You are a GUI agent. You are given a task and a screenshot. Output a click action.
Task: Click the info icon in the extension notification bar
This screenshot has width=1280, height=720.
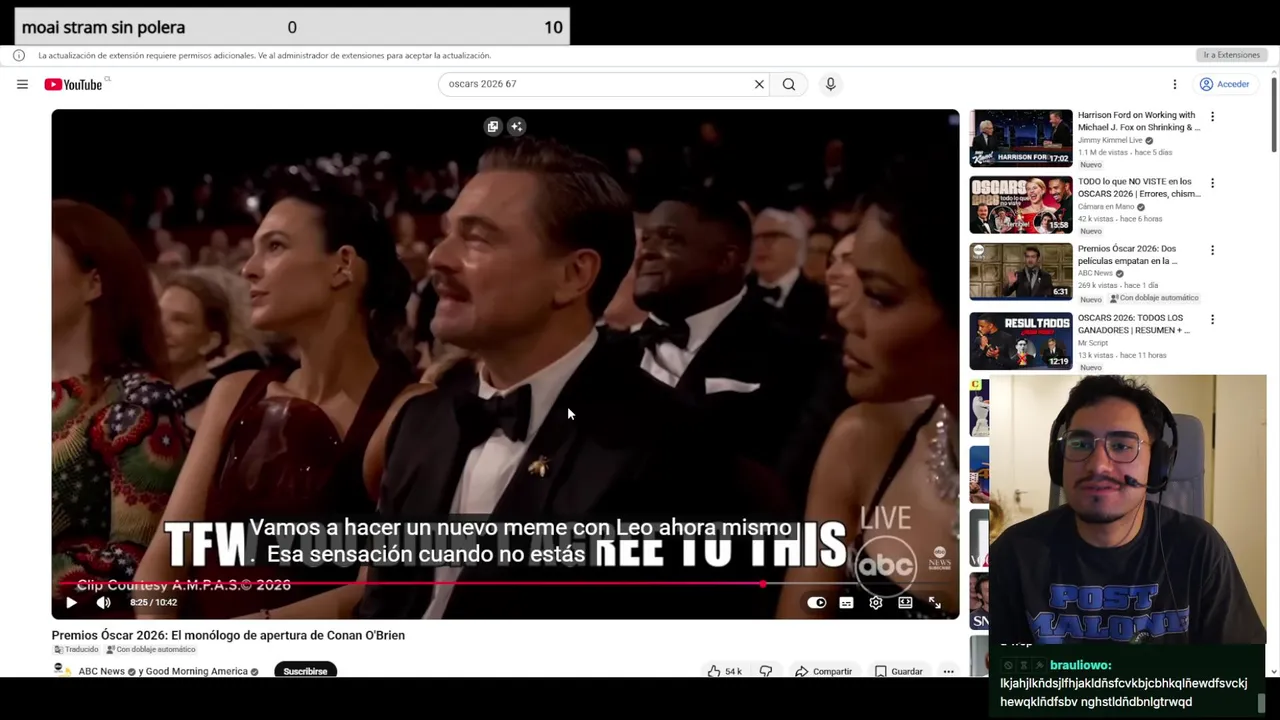(x=19, y=55)
